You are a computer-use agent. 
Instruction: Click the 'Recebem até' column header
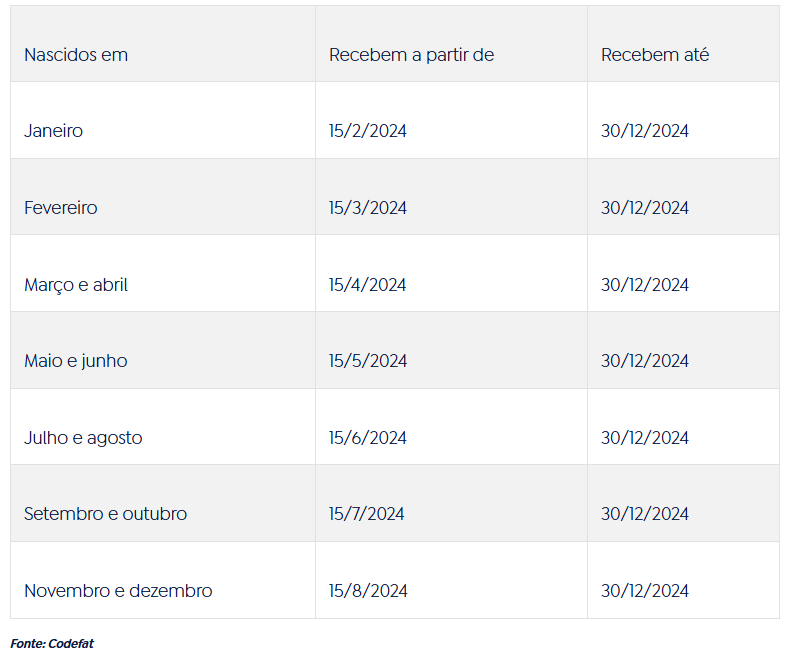[x=655, y=55]
